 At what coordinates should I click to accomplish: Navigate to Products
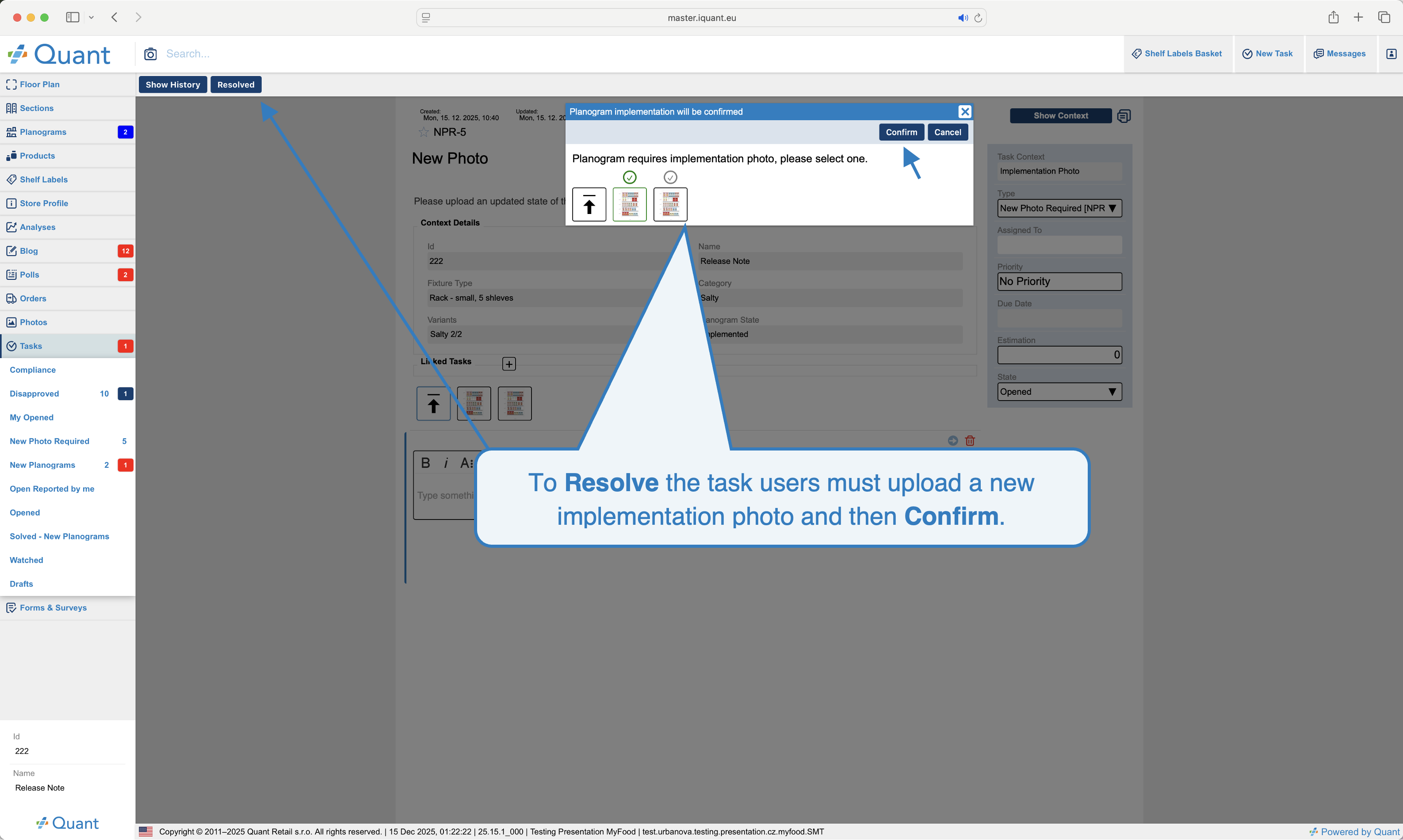coord(67,156)
